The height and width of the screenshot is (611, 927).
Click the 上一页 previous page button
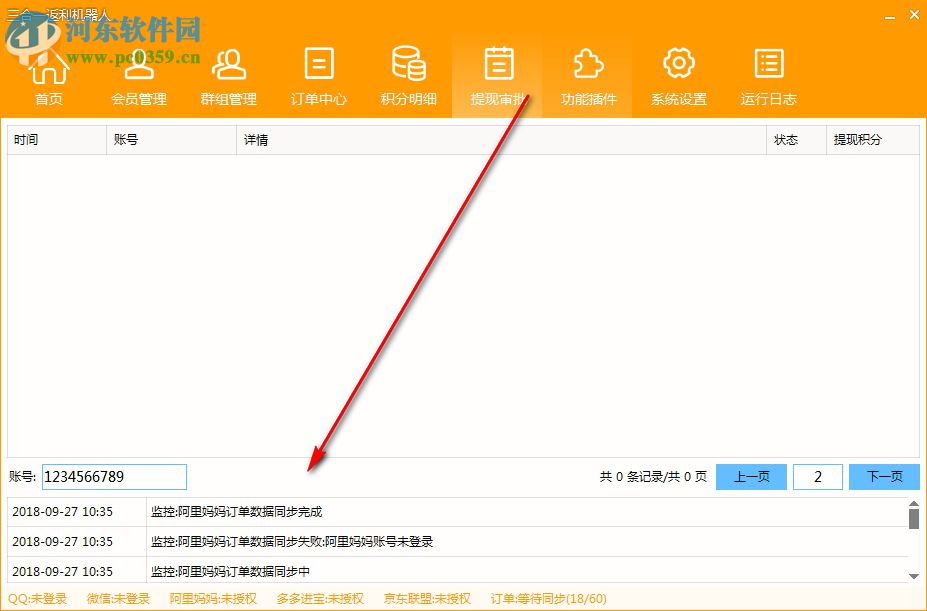[x=751, y=477]
